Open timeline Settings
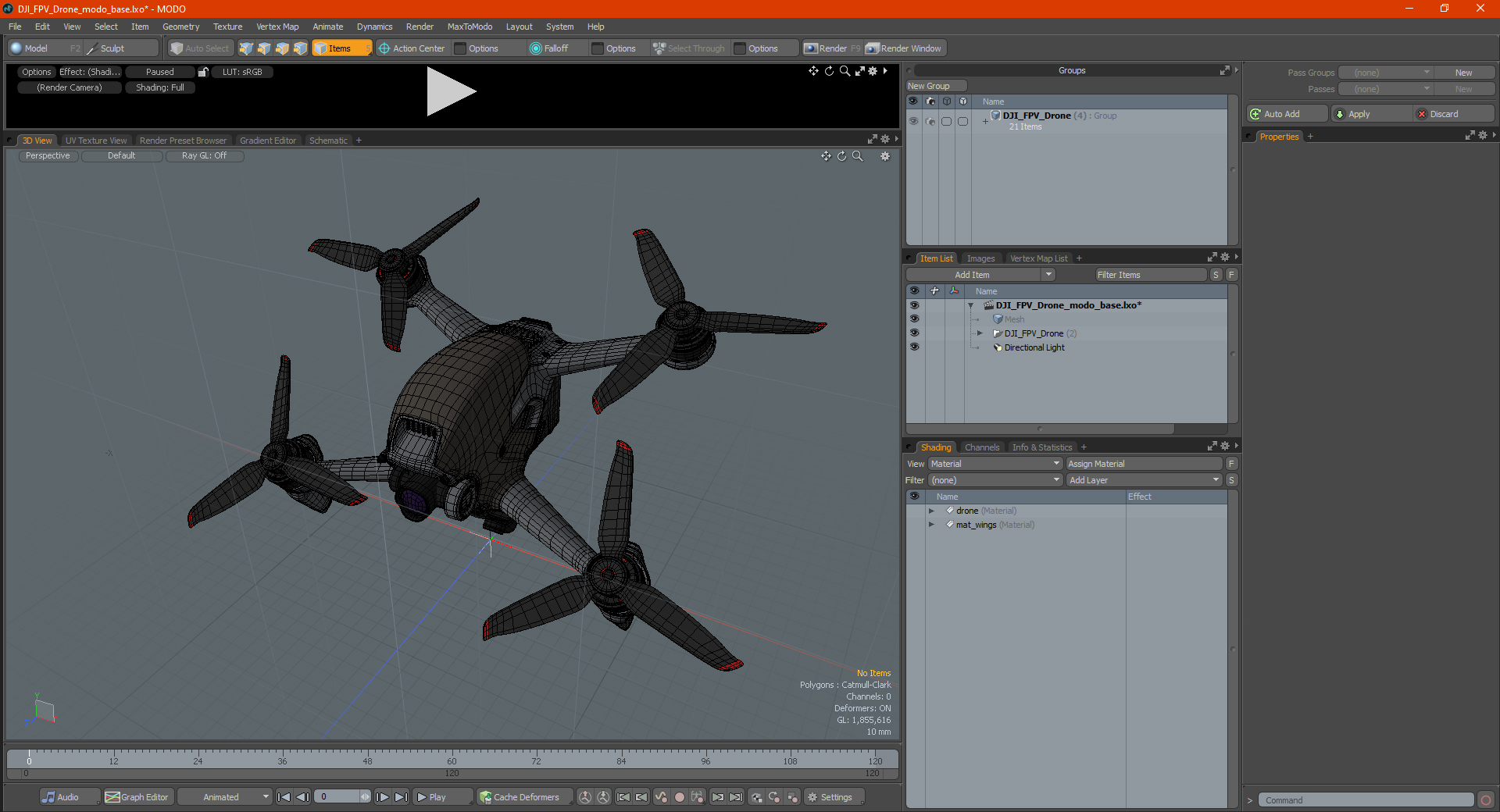 click(x=834, y=797)
